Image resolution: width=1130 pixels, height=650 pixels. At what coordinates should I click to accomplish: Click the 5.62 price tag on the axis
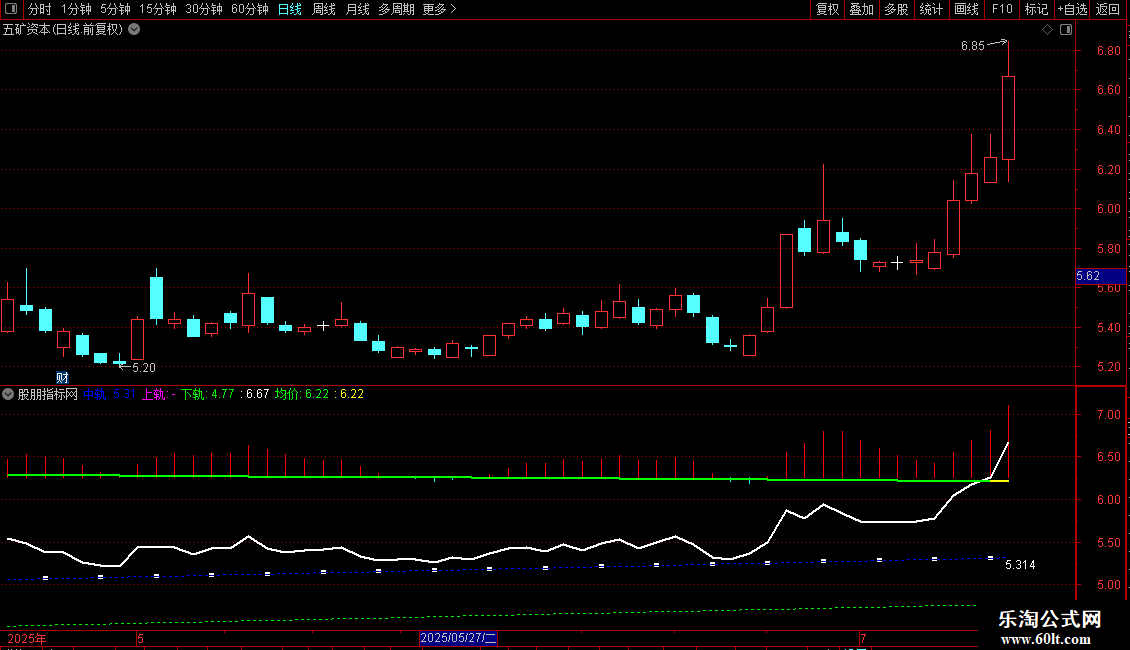(1100, 276)
